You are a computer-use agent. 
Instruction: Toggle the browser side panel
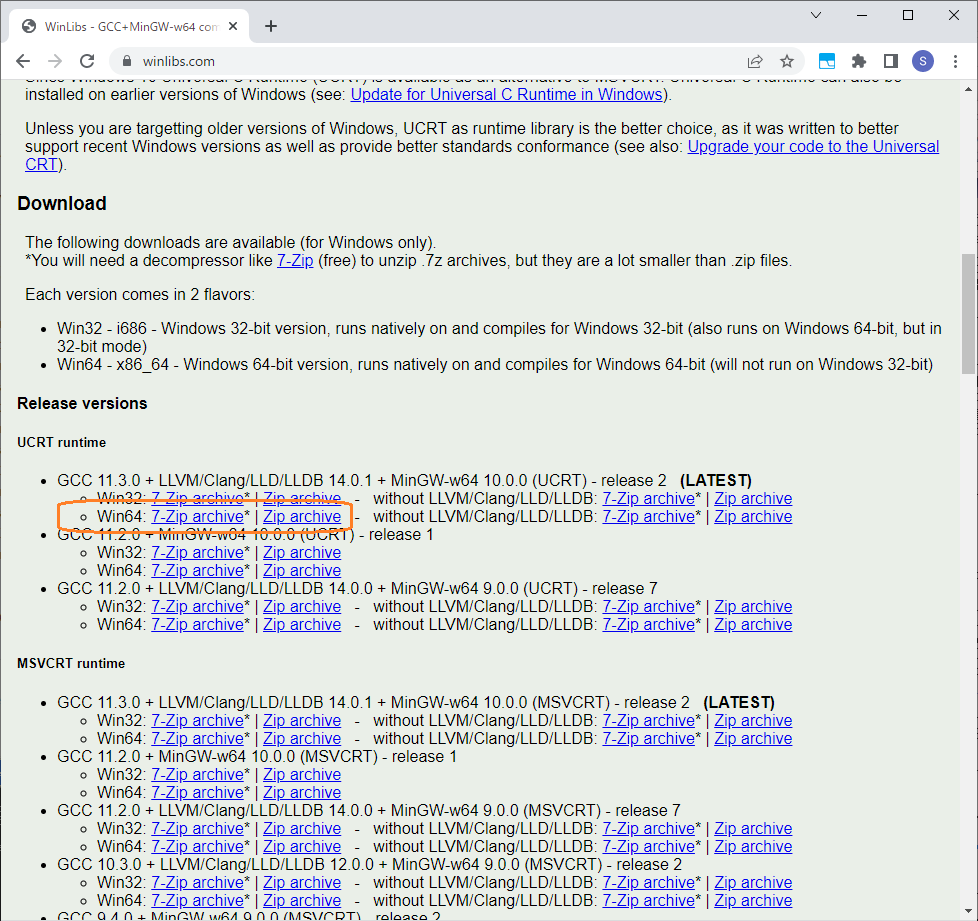[x=891, y=61]
